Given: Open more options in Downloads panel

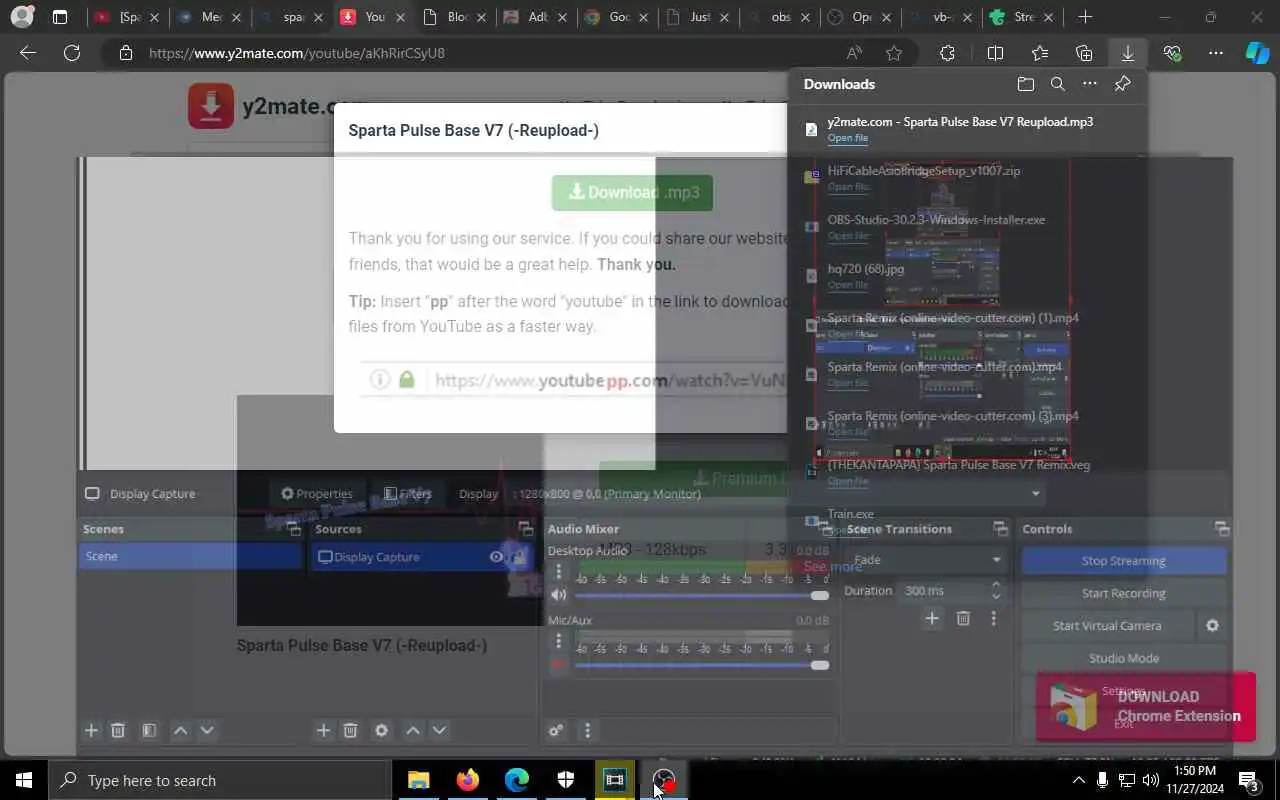Looking at the screenshot, I should tap(1090, 84).
